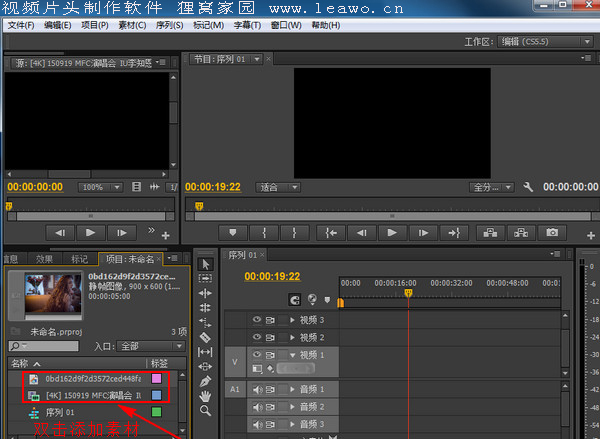The width and height of the screenshot is (600, 439).
Task: Mute speaker of 音频 1 track
Action: (x=258, y=389)
